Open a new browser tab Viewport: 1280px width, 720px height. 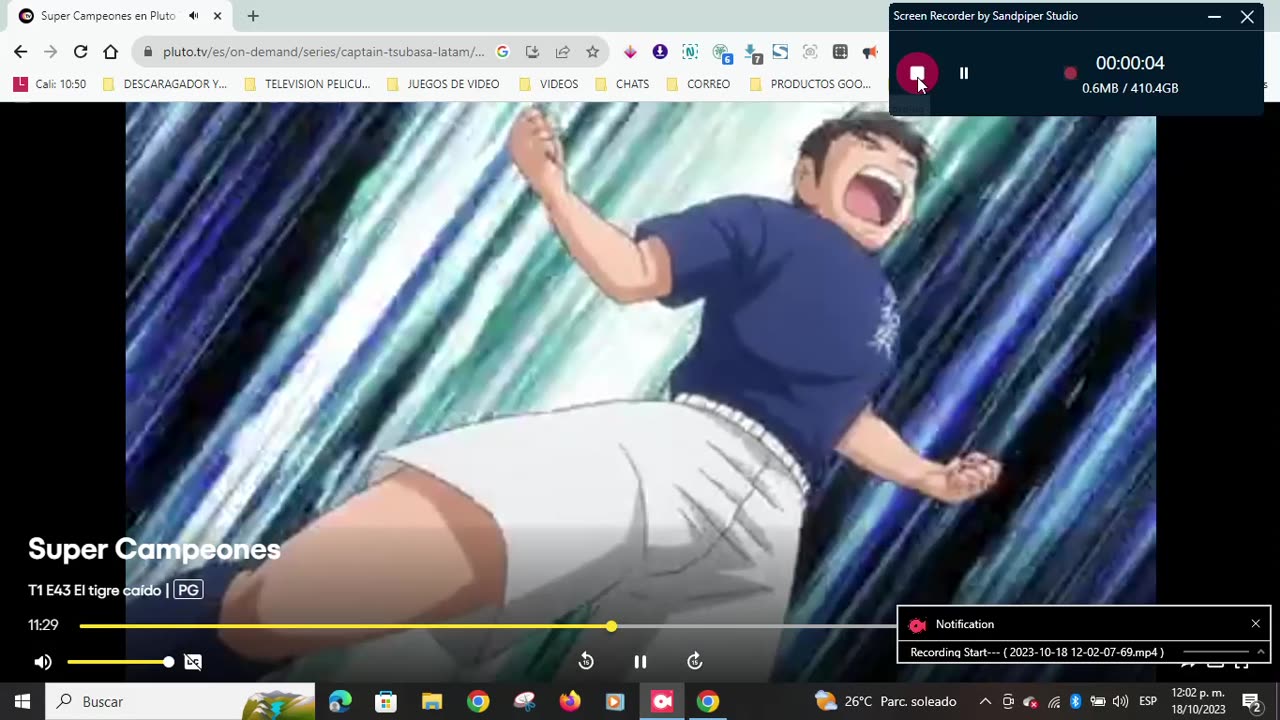(253, 16)
